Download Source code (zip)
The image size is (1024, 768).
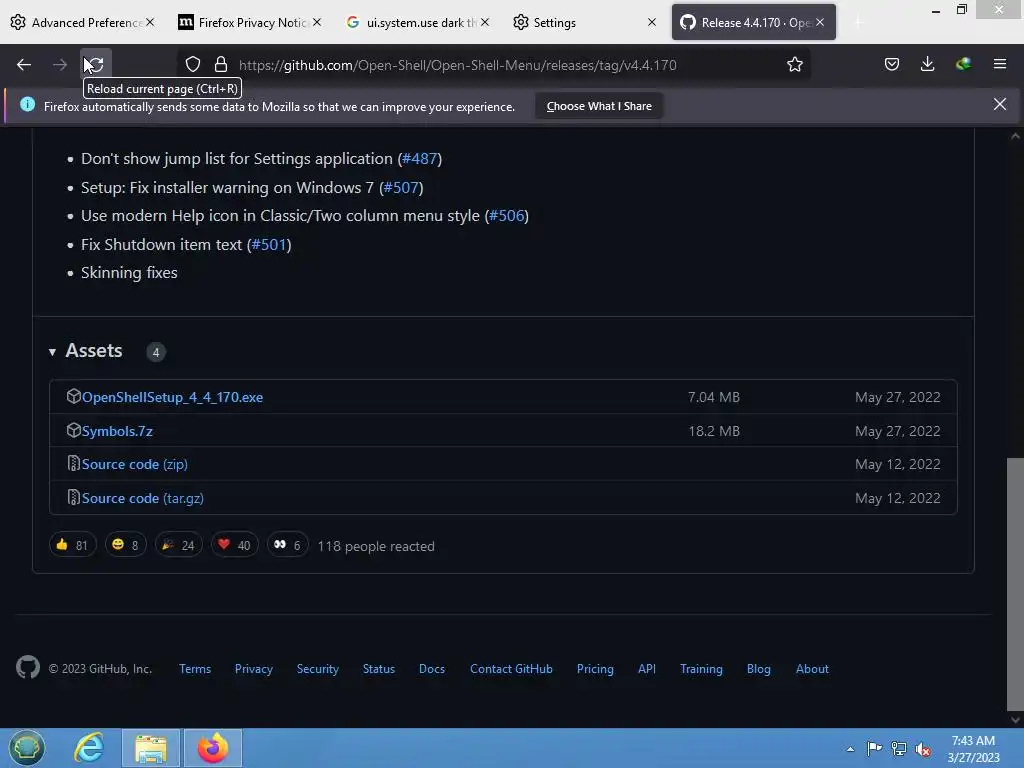(135, 464)
